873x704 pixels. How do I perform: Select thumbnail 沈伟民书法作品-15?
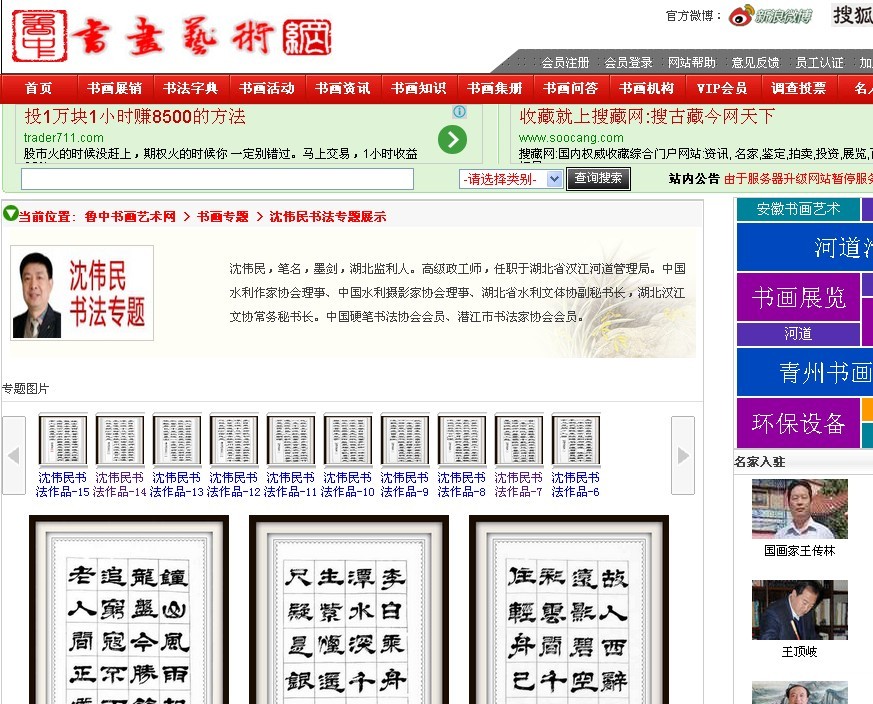pyautogui.click(x=63, y=440)
